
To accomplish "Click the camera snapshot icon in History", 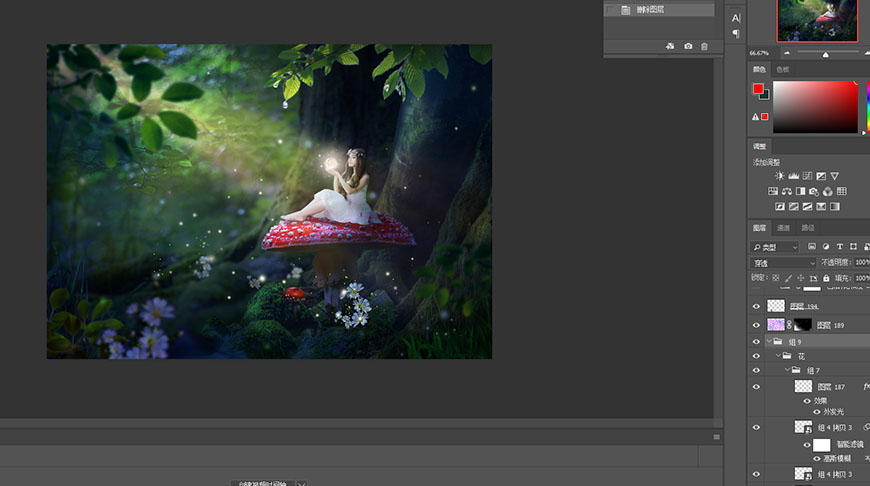I will coord(688,47).
